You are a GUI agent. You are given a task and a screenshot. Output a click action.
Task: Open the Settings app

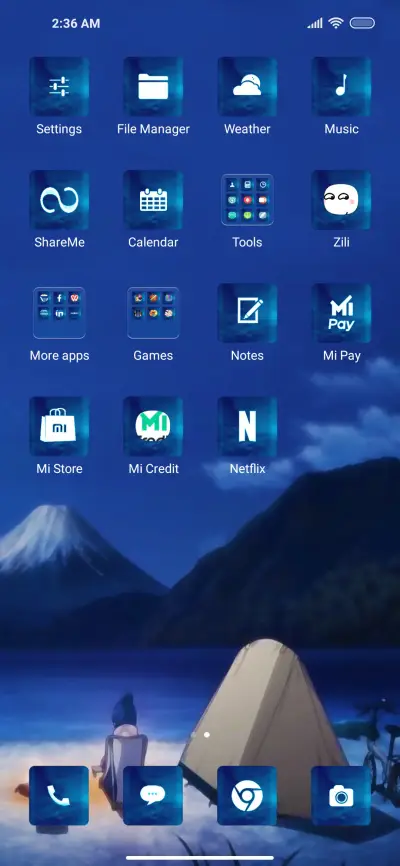point(59,87)
